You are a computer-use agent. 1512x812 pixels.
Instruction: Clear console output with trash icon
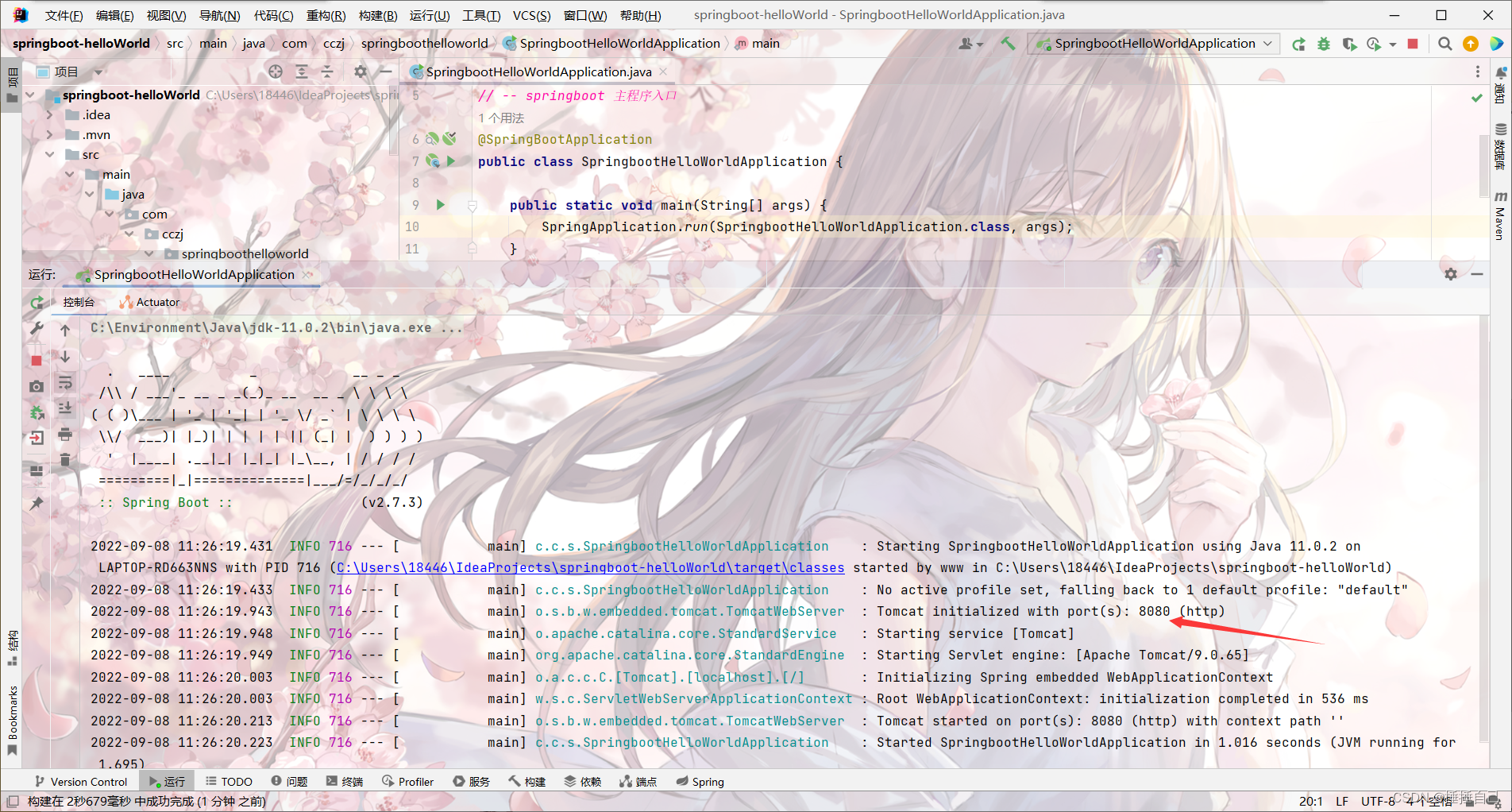coord(65,460)
